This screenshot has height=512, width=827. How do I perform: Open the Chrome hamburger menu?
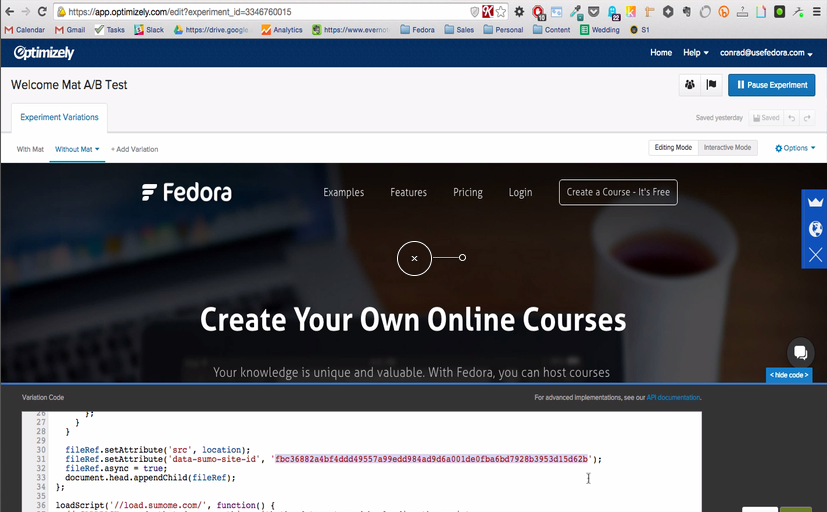[816, 12]
